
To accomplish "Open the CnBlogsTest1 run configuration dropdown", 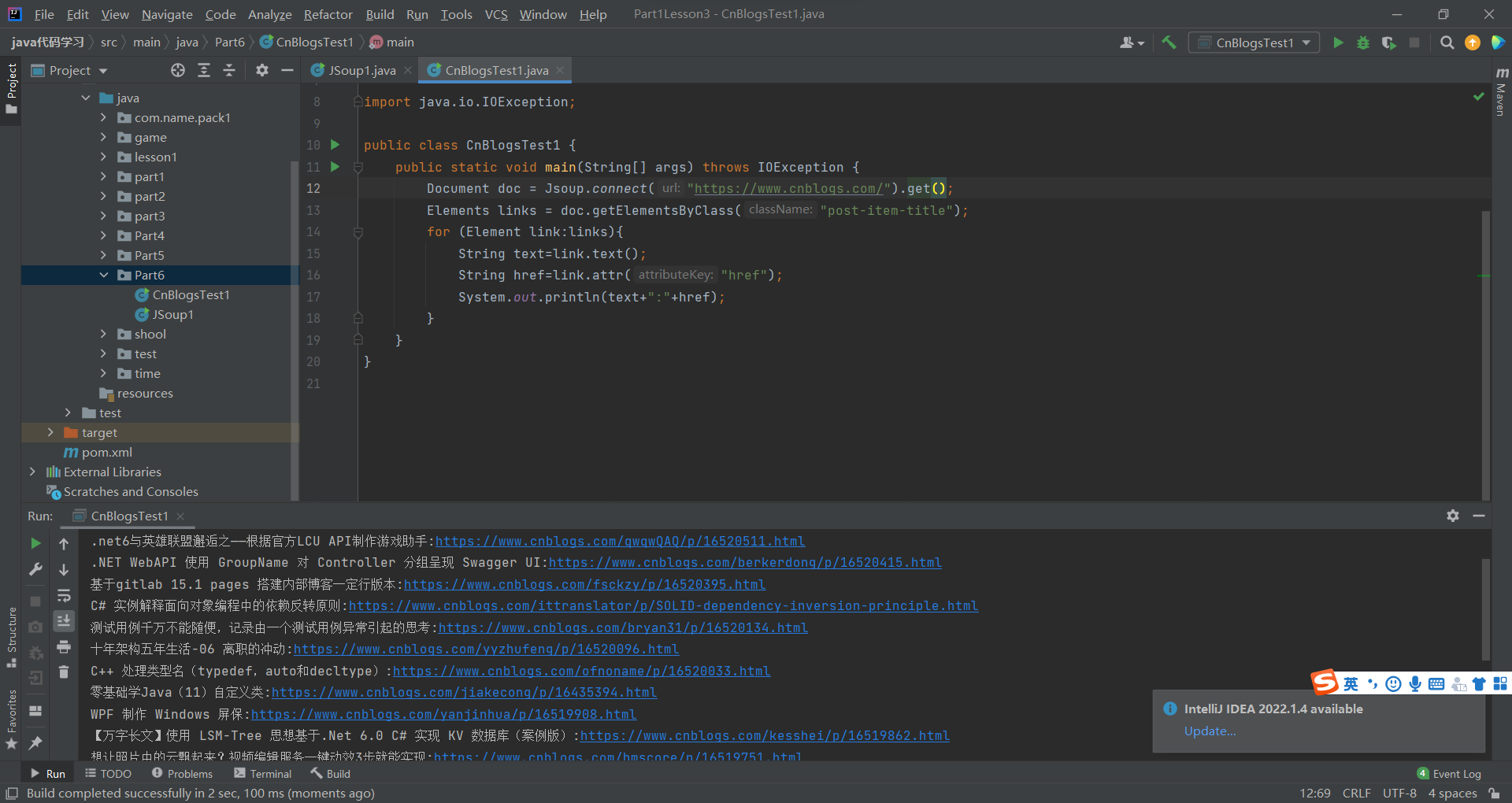I will tap(1254, 43).
